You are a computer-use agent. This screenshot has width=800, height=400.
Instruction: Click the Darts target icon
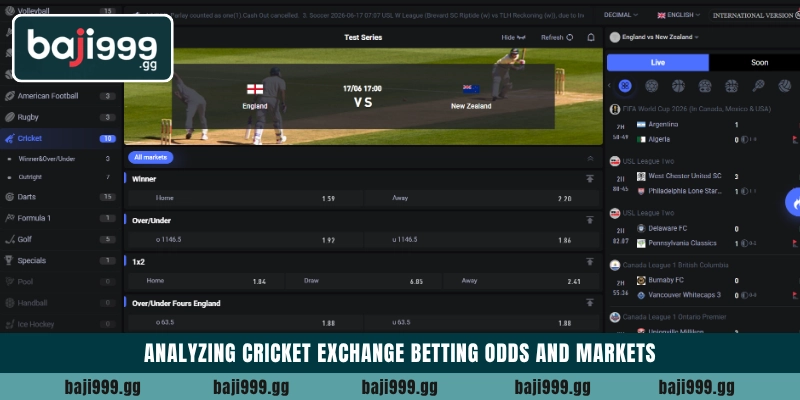coord(9,197)
